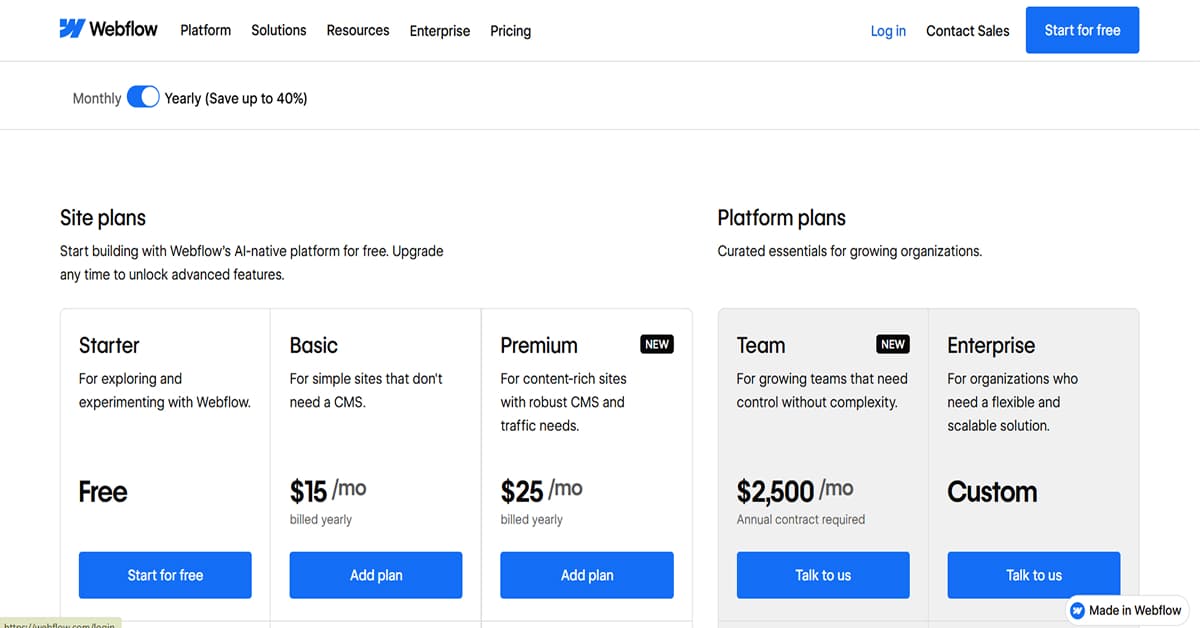Toggle the Monthly/Yearly billing switch
This screenshot has width=1200, height=628.
pos(143,97)
